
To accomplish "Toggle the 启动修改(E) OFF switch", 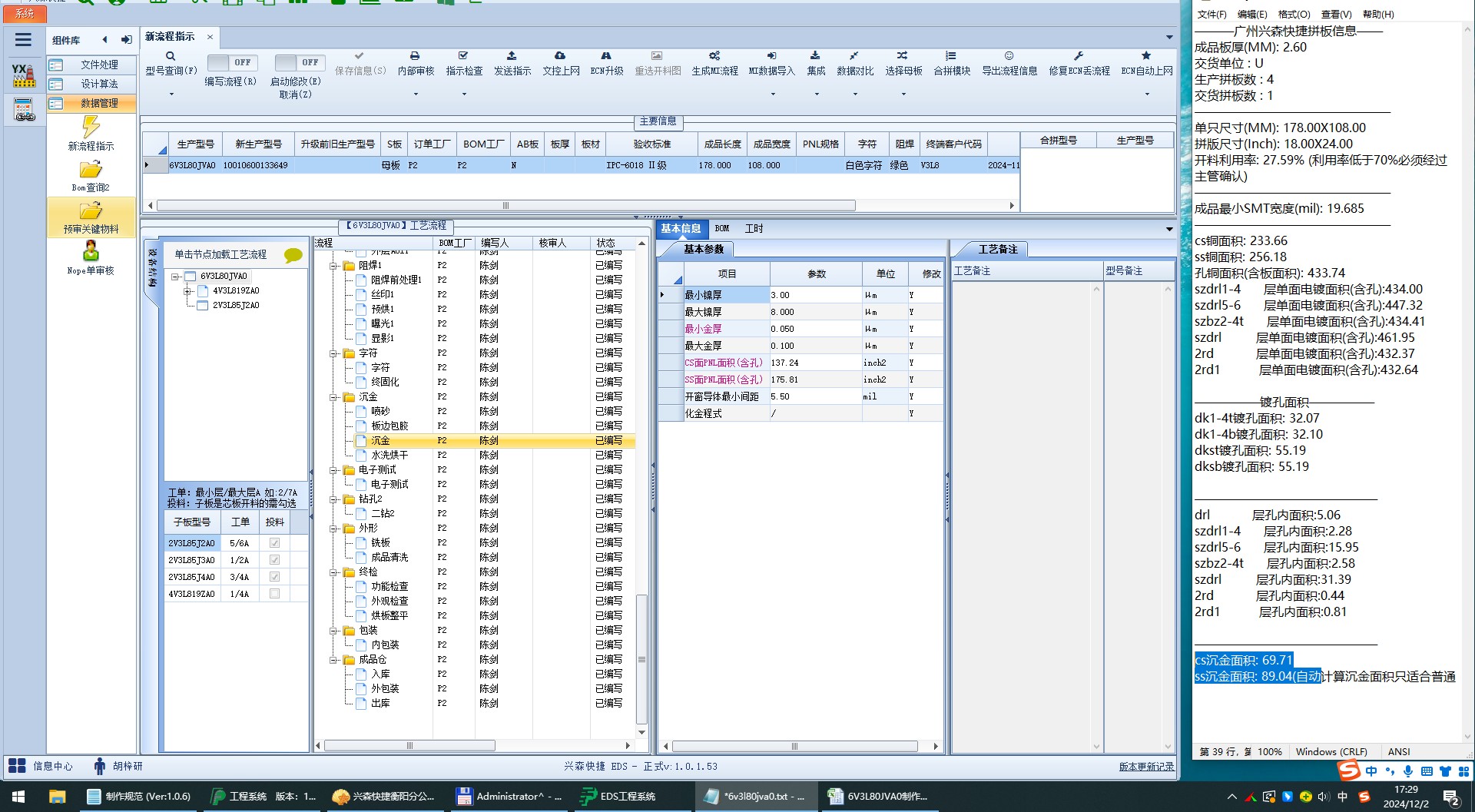I will pos(300,62).
